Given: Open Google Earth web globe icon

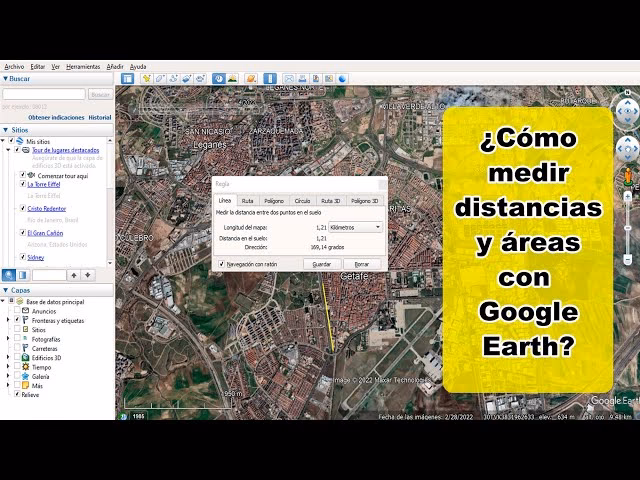Looking at the screenshot, I should [x=342, y=79].
